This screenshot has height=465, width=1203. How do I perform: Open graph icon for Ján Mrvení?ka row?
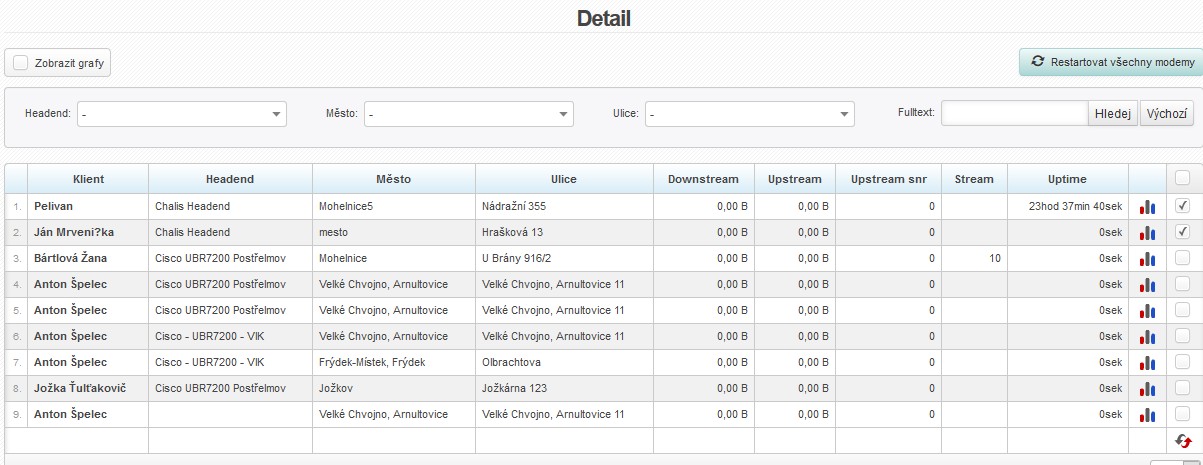(1147, 233)
